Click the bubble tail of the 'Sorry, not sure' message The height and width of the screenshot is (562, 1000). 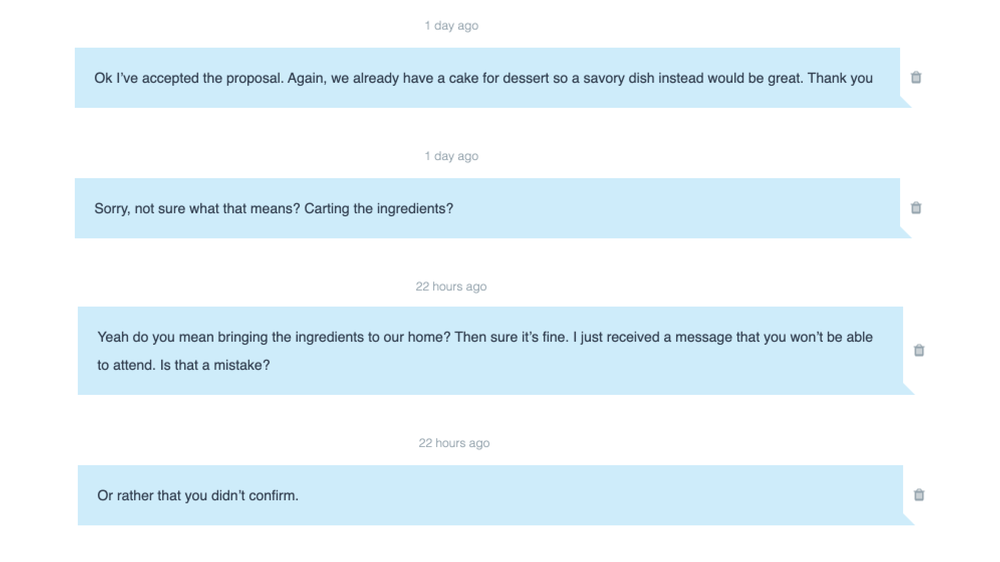tap(906, 232)
